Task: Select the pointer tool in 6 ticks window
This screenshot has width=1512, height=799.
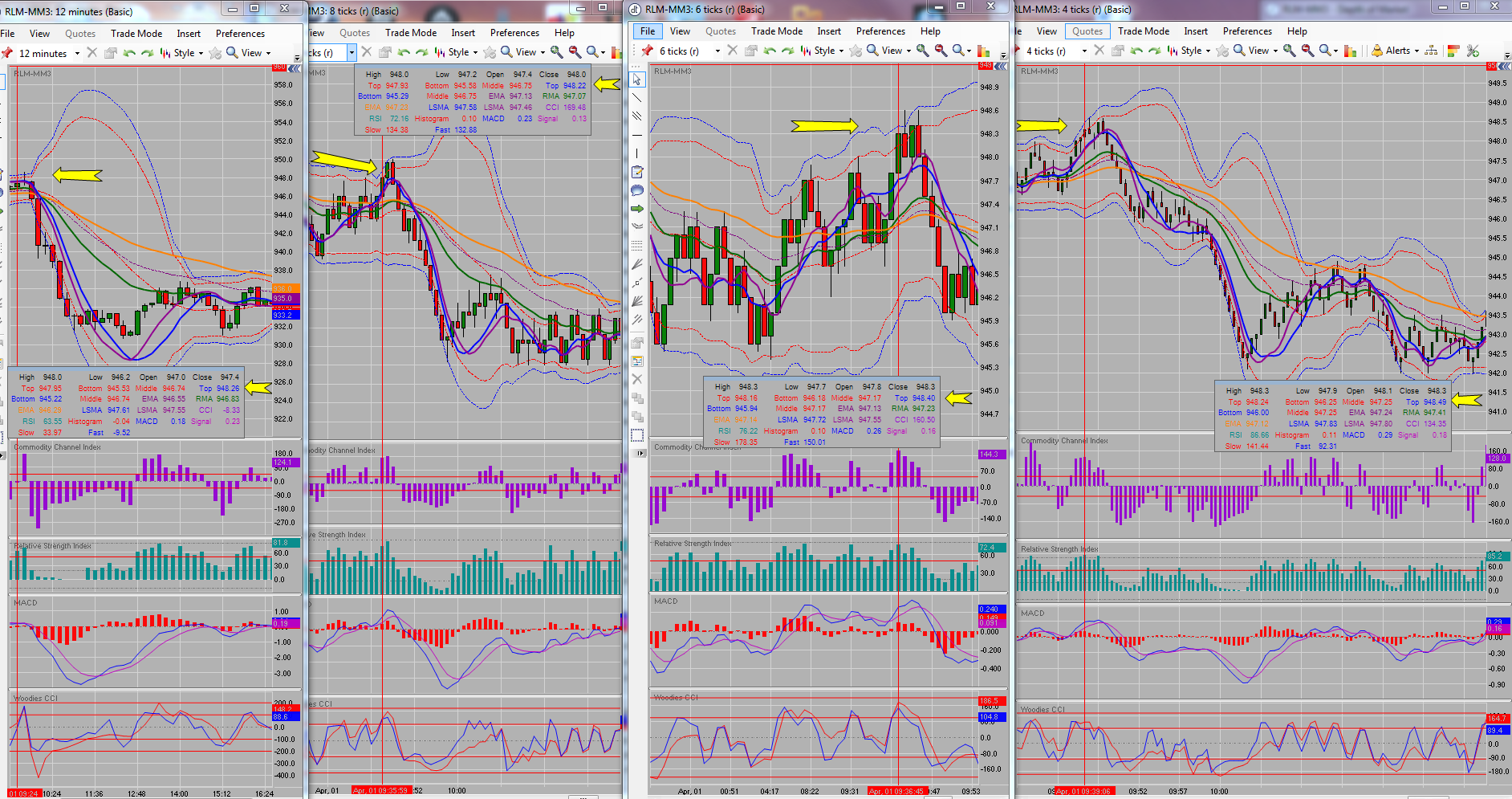Action: (x=637, y=79)
